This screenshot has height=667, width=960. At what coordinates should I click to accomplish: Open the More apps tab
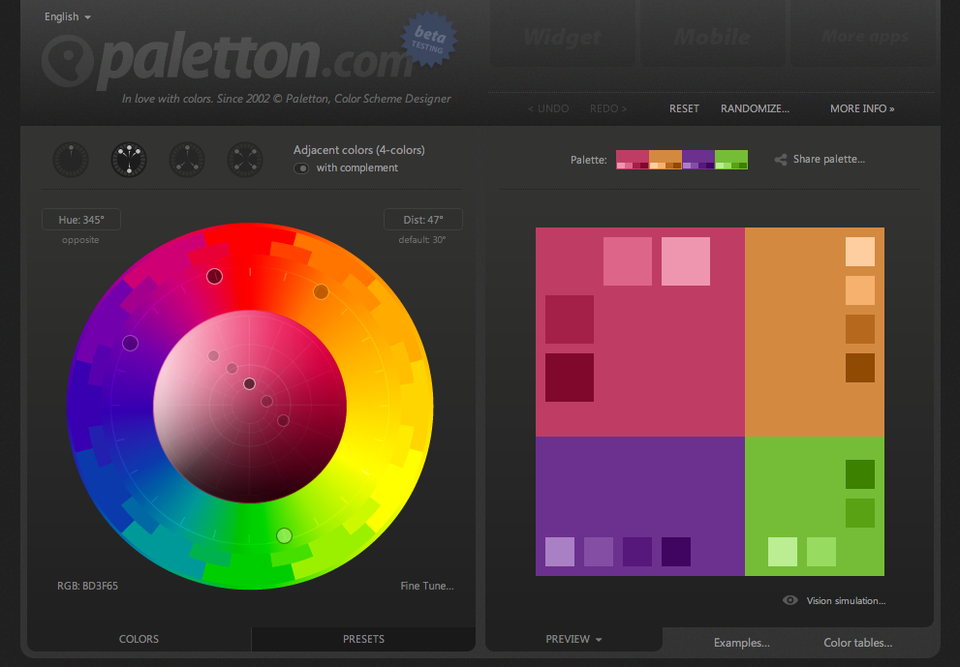click(864, 37)
